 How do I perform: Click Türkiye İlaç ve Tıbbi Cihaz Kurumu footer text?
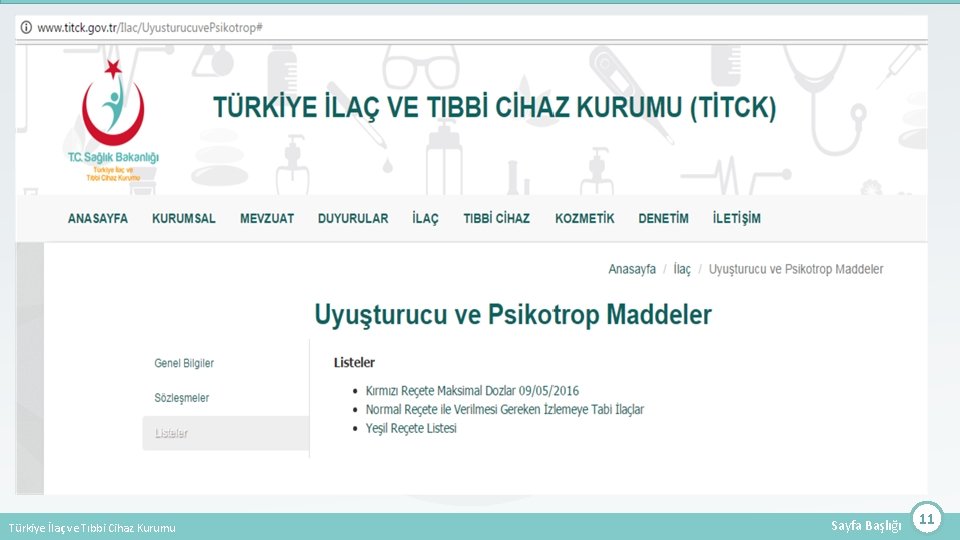[92, 527]
